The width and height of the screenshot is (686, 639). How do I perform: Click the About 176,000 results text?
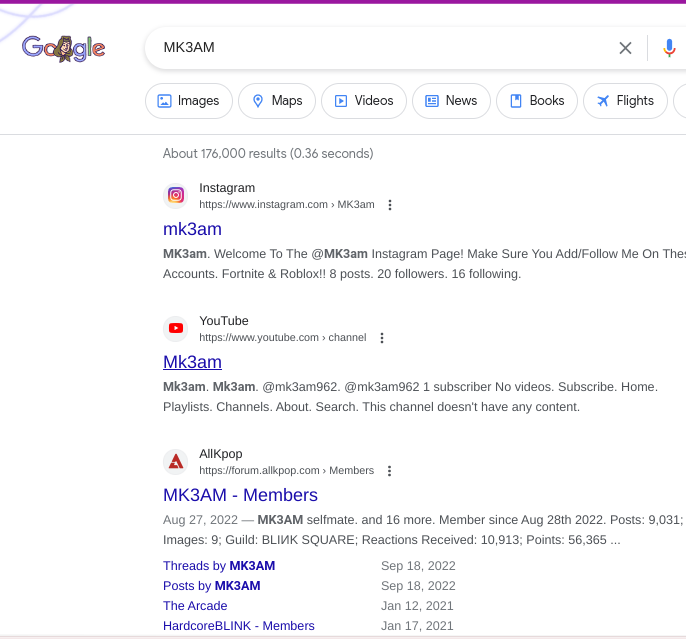coord(268,154)
